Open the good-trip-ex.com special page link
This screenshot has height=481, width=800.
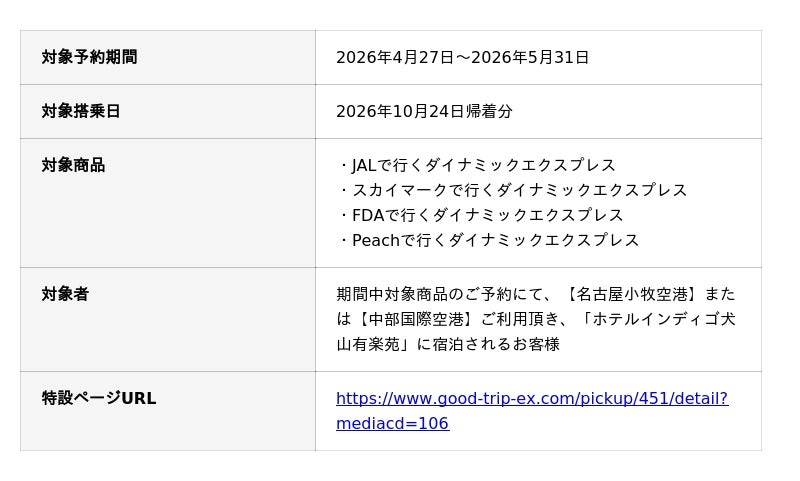[531, 398]
